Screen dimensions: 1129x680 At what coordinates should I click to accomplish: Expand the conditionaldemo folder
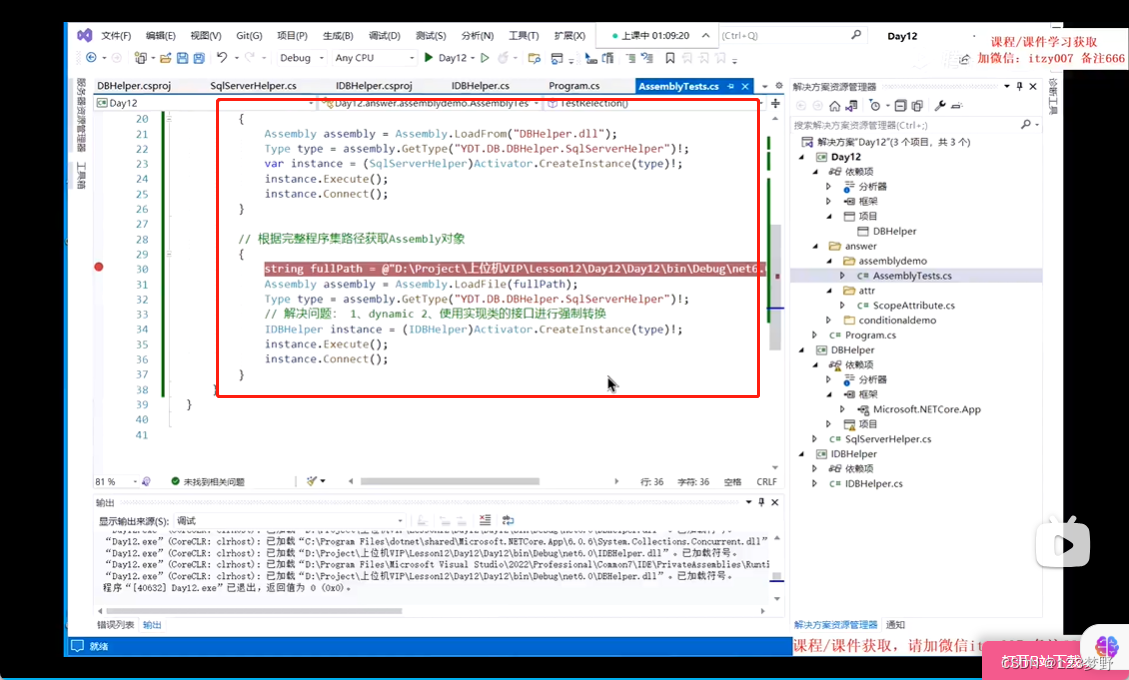pos(829,321)
